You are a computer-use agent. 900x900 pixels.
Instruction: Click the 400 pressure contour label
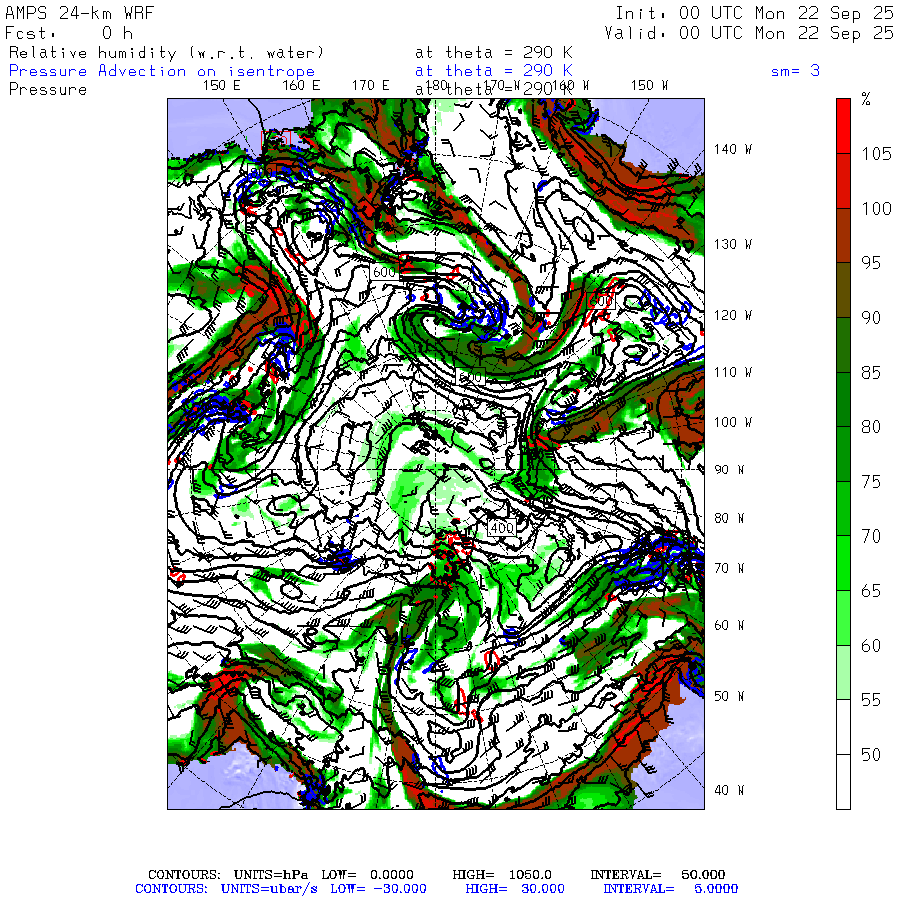pyautogui.click(x=501, y=527)
